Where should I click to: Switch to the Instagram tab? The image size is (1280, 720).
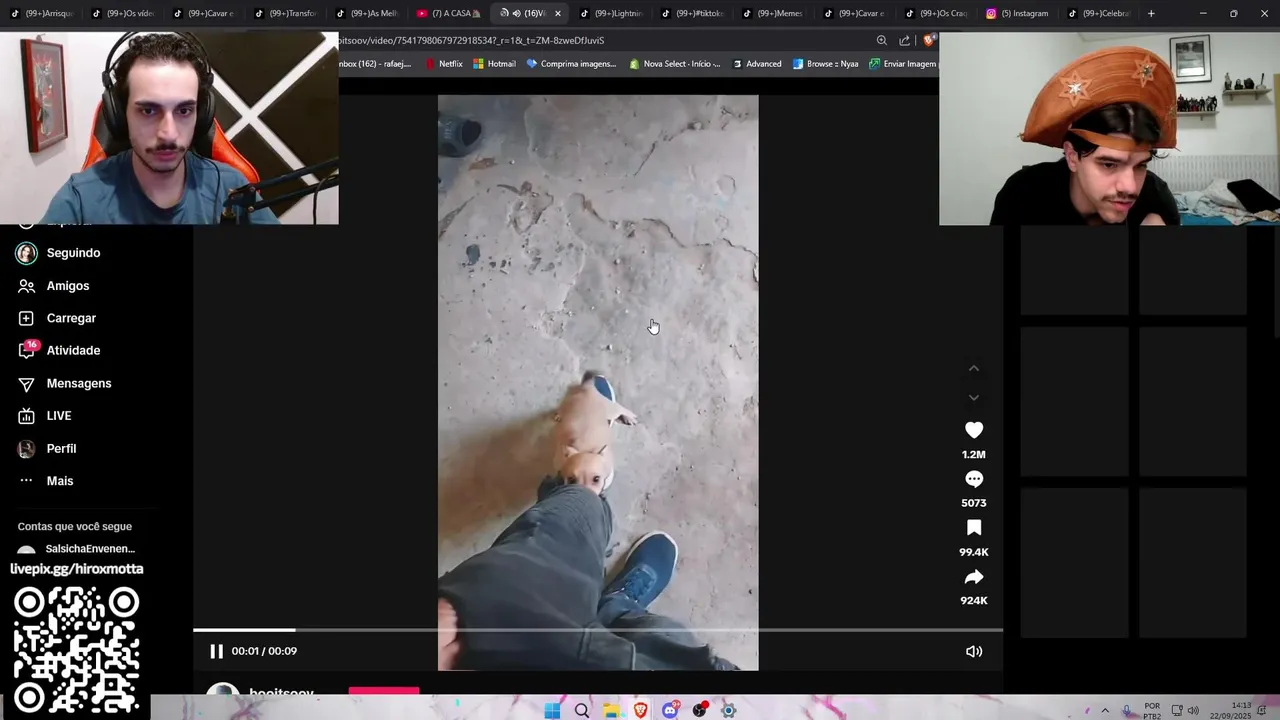1018,14
